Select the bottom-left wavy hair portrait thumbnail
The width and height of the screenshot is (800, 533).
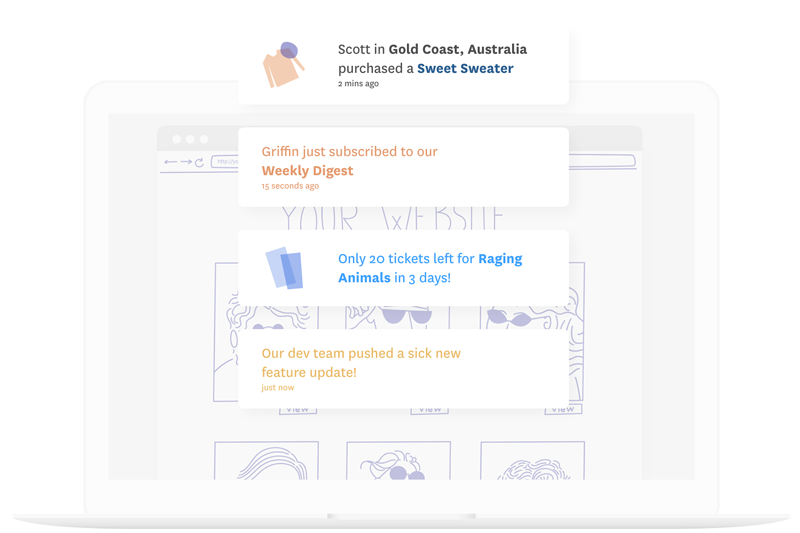pyautogui.click(x=266, y=461)
